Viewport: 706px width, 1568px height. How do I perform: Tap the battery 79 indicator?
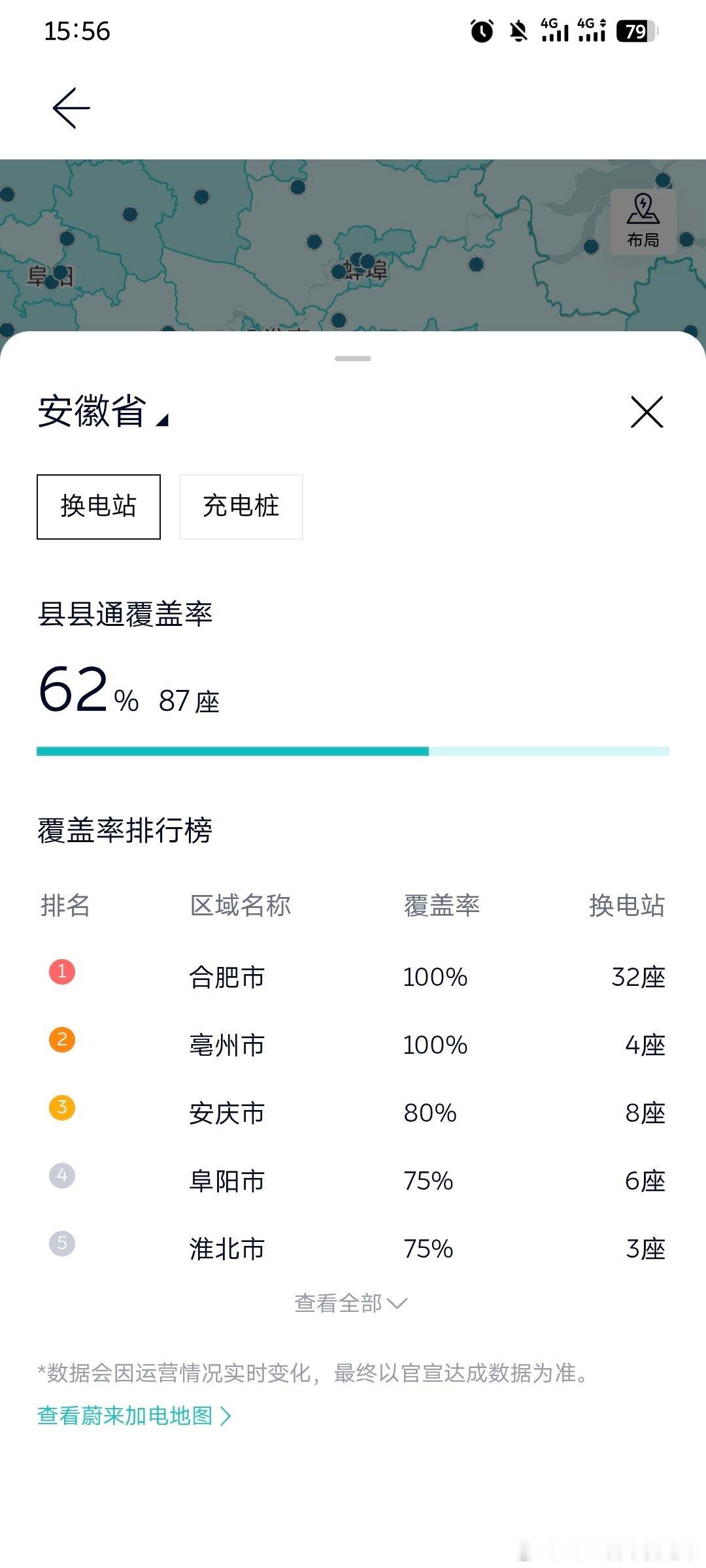click(x=637, y=31)
